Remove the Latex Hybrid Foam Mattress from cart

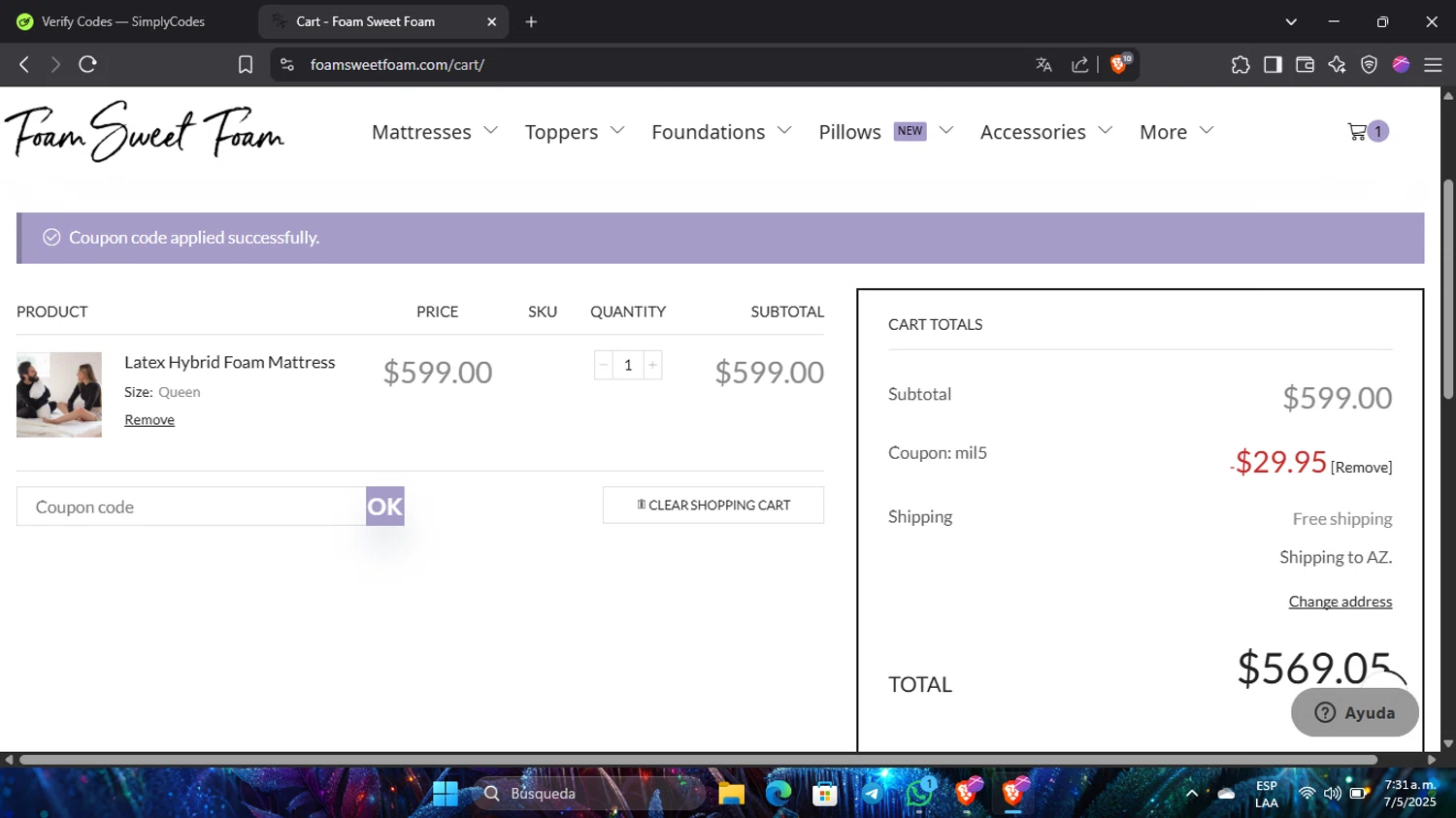(149, 420)
